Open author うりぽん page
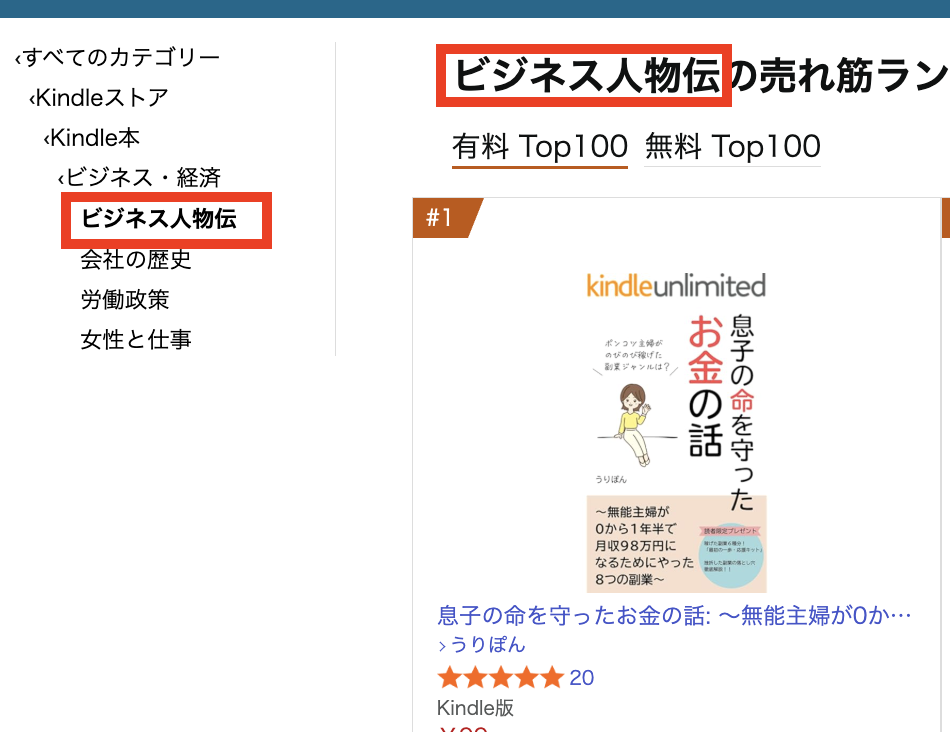 488,645
